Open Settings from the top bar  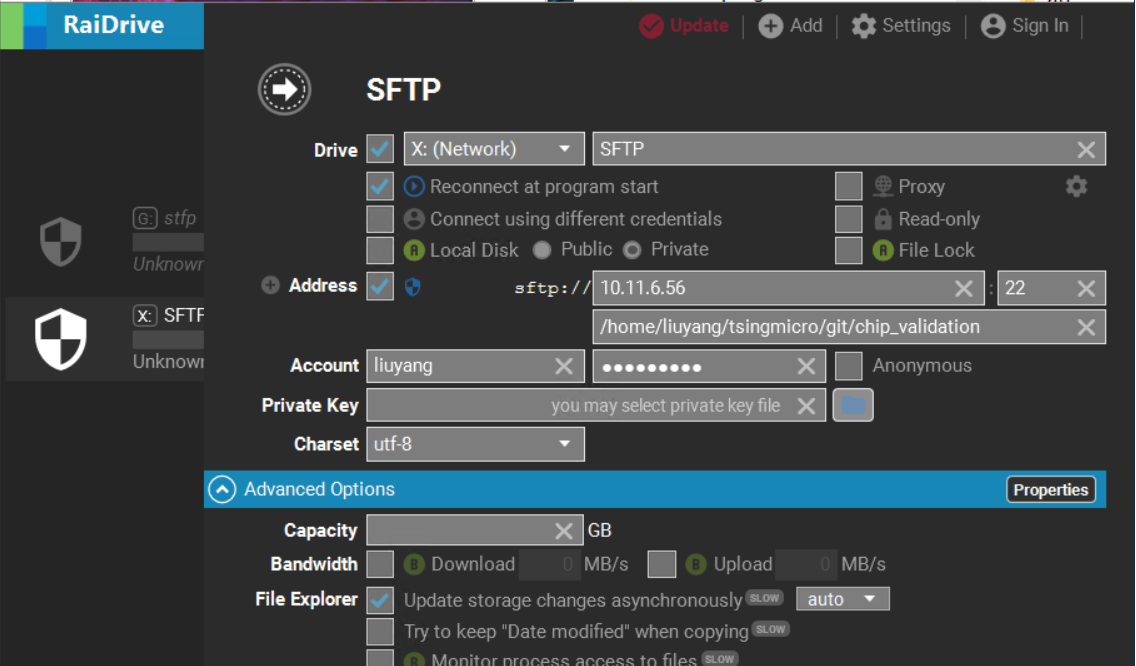[901, 25]
